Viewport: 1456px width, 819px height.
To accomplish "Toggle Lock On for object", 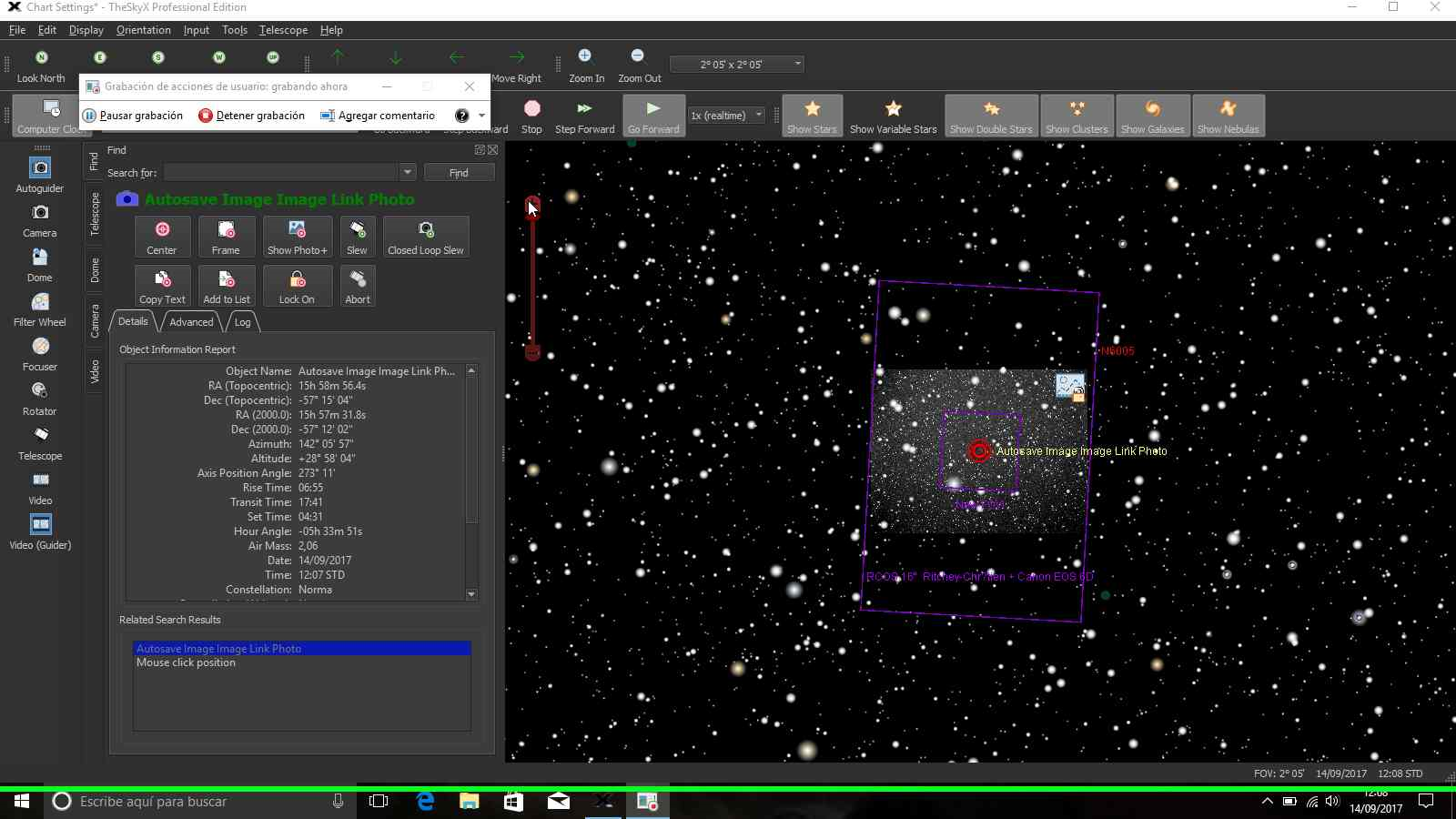I will (297, 286).
